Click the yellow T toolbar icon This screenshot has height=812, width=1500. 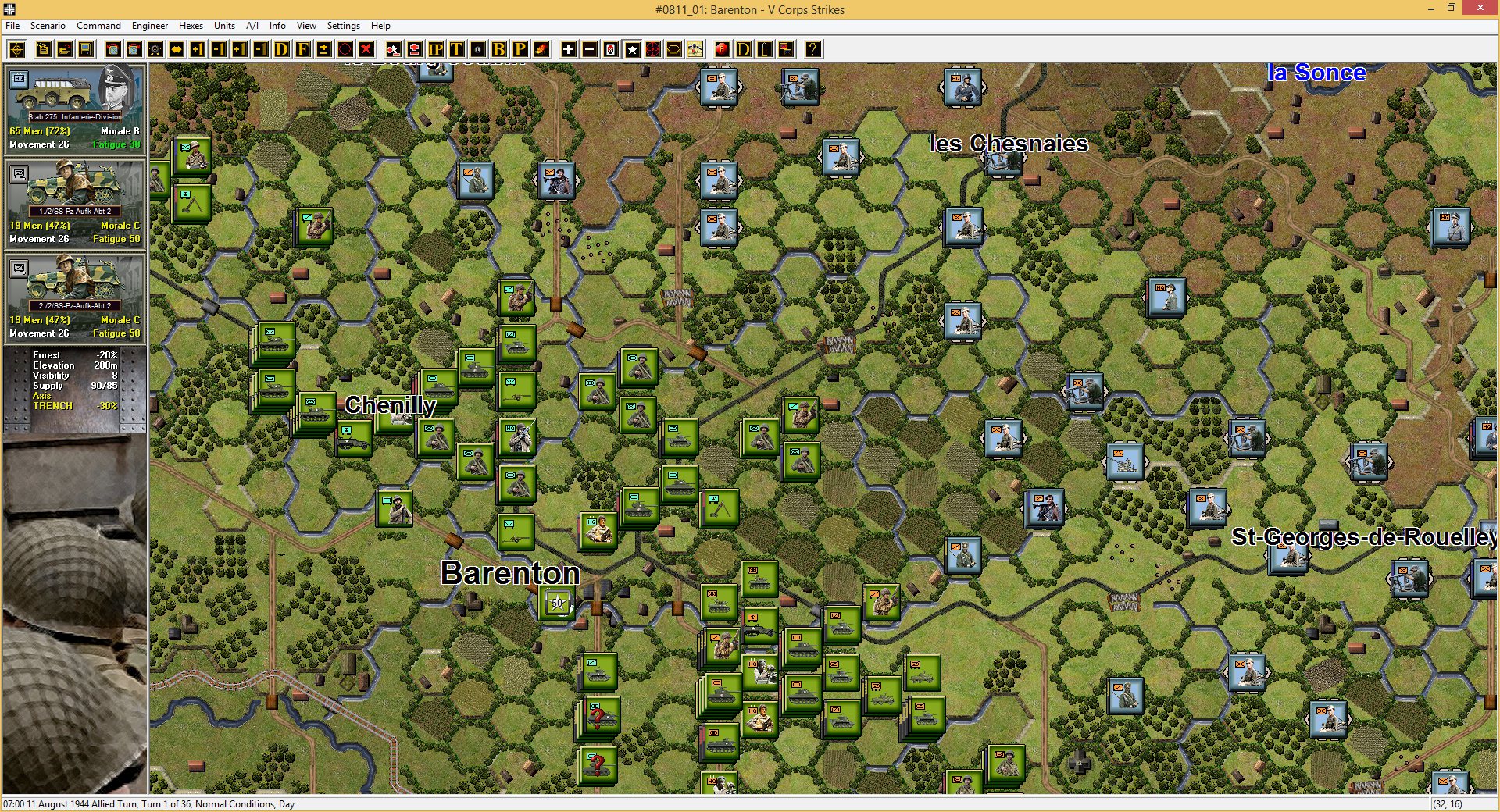tap(456, 49)
